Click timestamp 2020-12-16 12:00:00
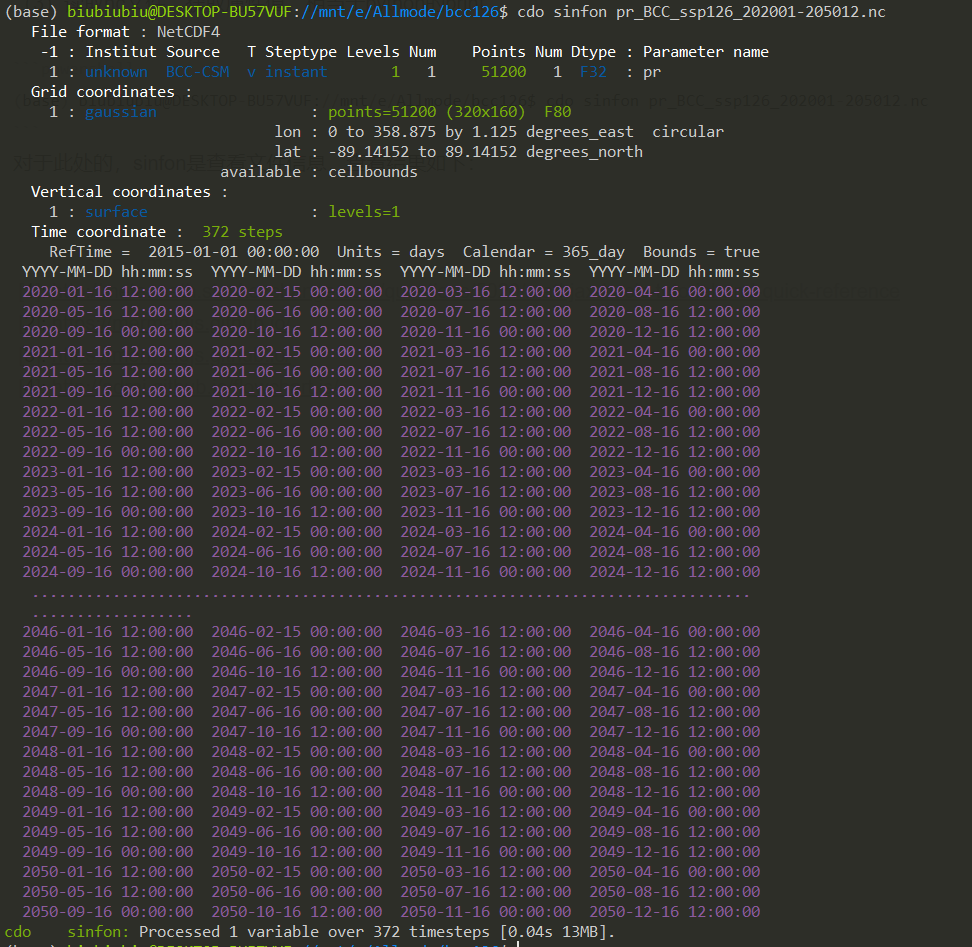The width and height of the screenshot is (972, 947). [674, 332]
